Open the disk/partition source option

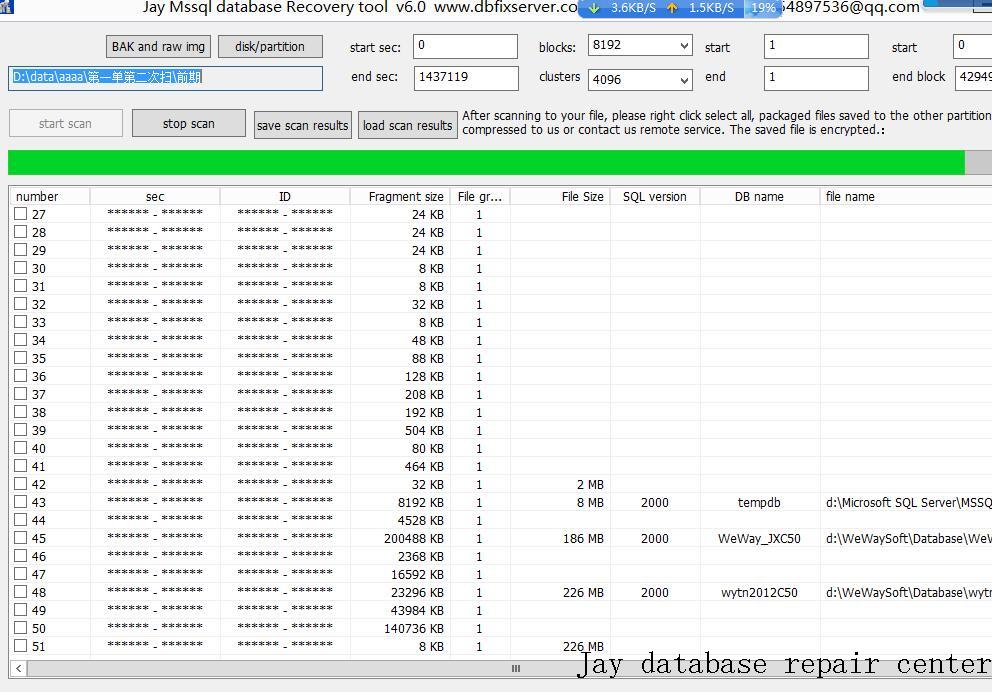point(270,46)
